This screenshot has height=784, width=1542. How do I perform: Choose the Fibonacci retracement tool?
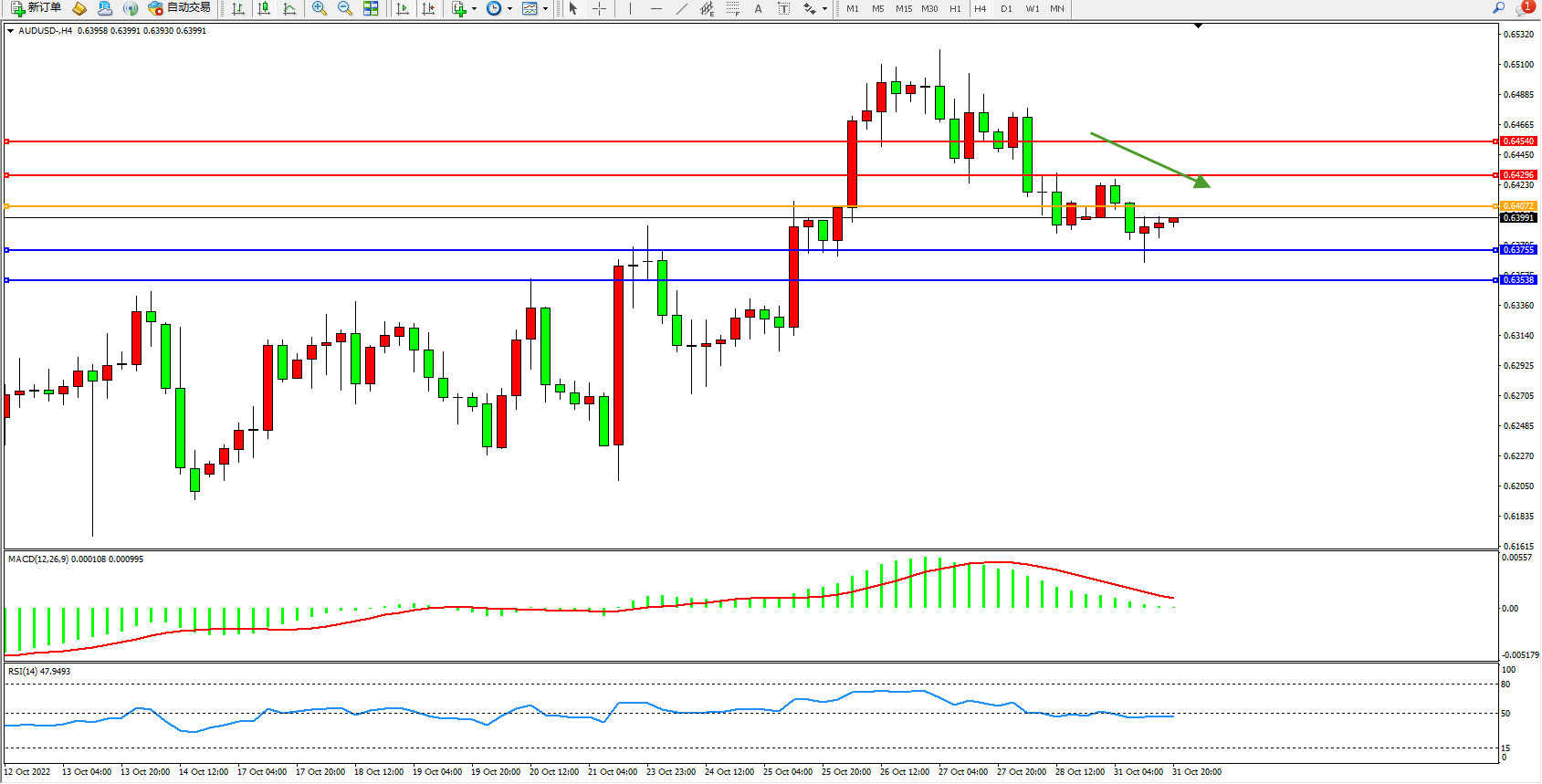coord(732,8)
